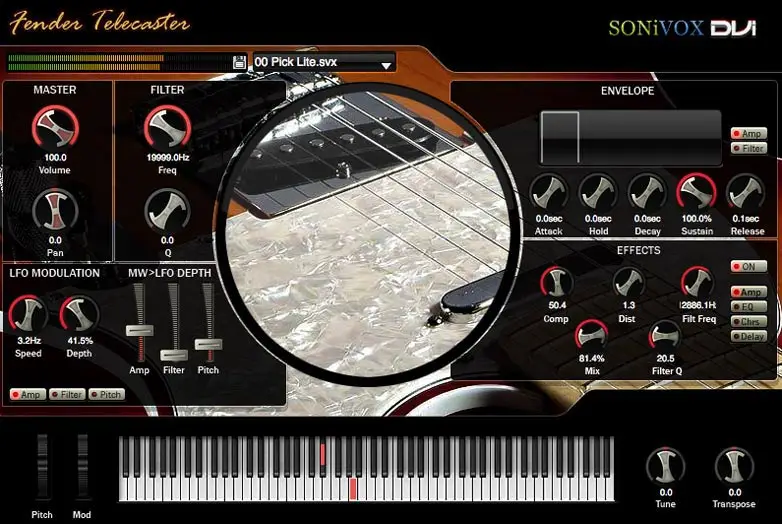Open the 00 Pick Lite.svx preset dropdown
Image resolution: width=782 pixels, height=524 pixels.
pyautogui.click(x=324, y=62)
